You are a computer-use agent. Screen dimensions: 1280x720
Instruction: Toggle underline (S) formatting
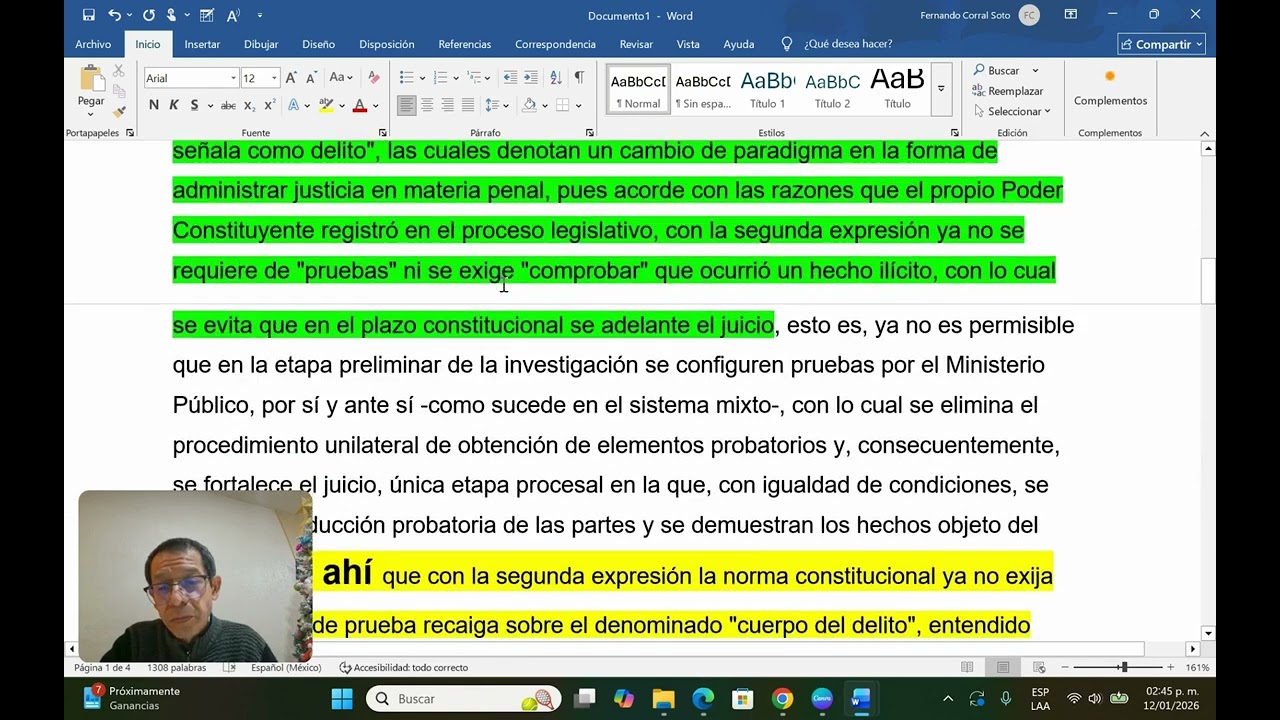click(194, 105)
